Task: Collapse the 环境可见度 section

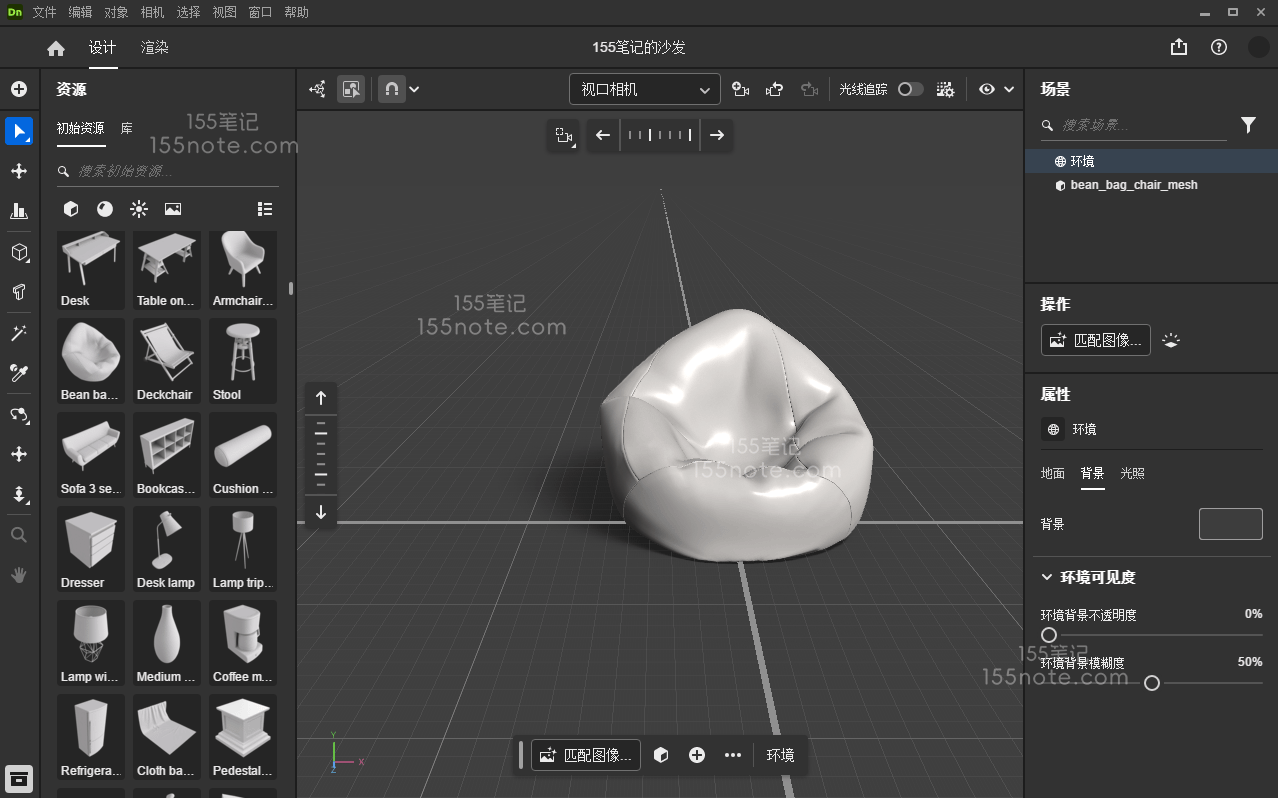Action: point(1047,577)
